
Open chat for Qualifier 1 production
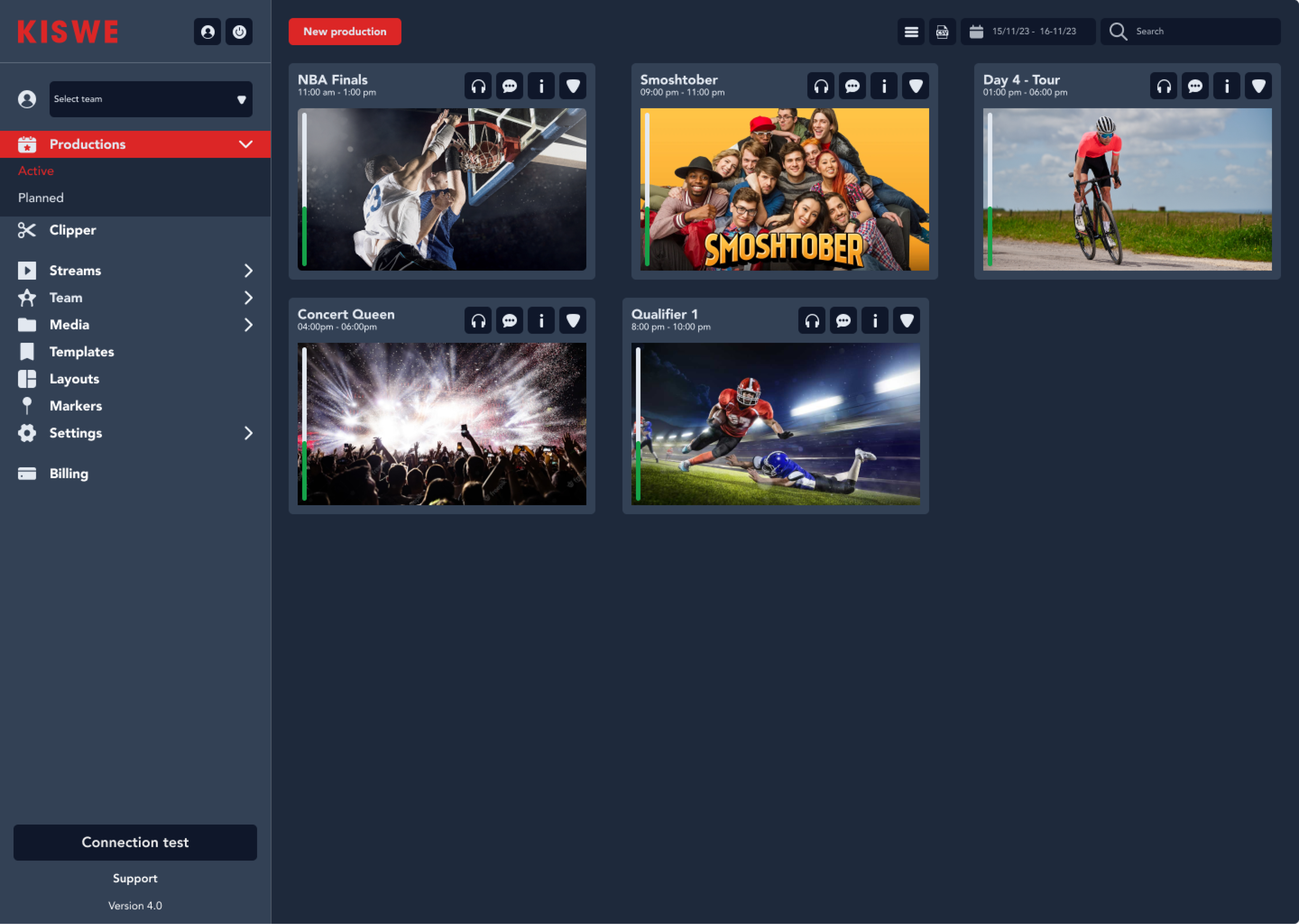843,320
